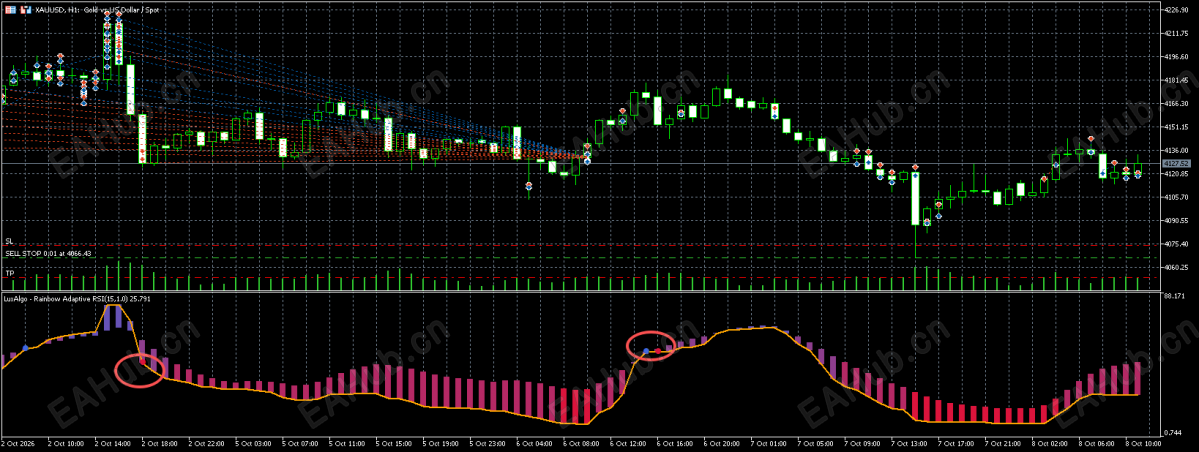Viewport: 1199px width, 452px height.
Task: Click price scale value 4120.85
Action: pyautogui.click(x=1175, y=174)
